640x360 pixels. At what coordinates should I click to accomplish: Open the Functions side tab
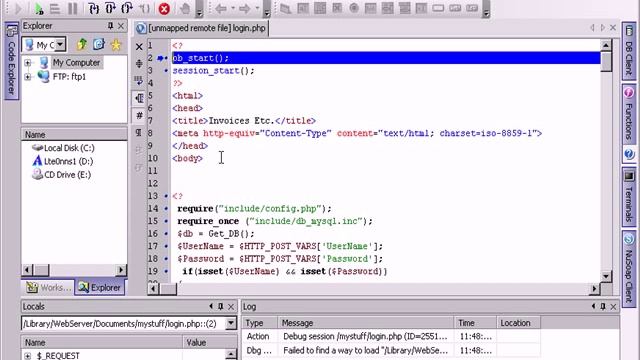click(x=629, y=114)
